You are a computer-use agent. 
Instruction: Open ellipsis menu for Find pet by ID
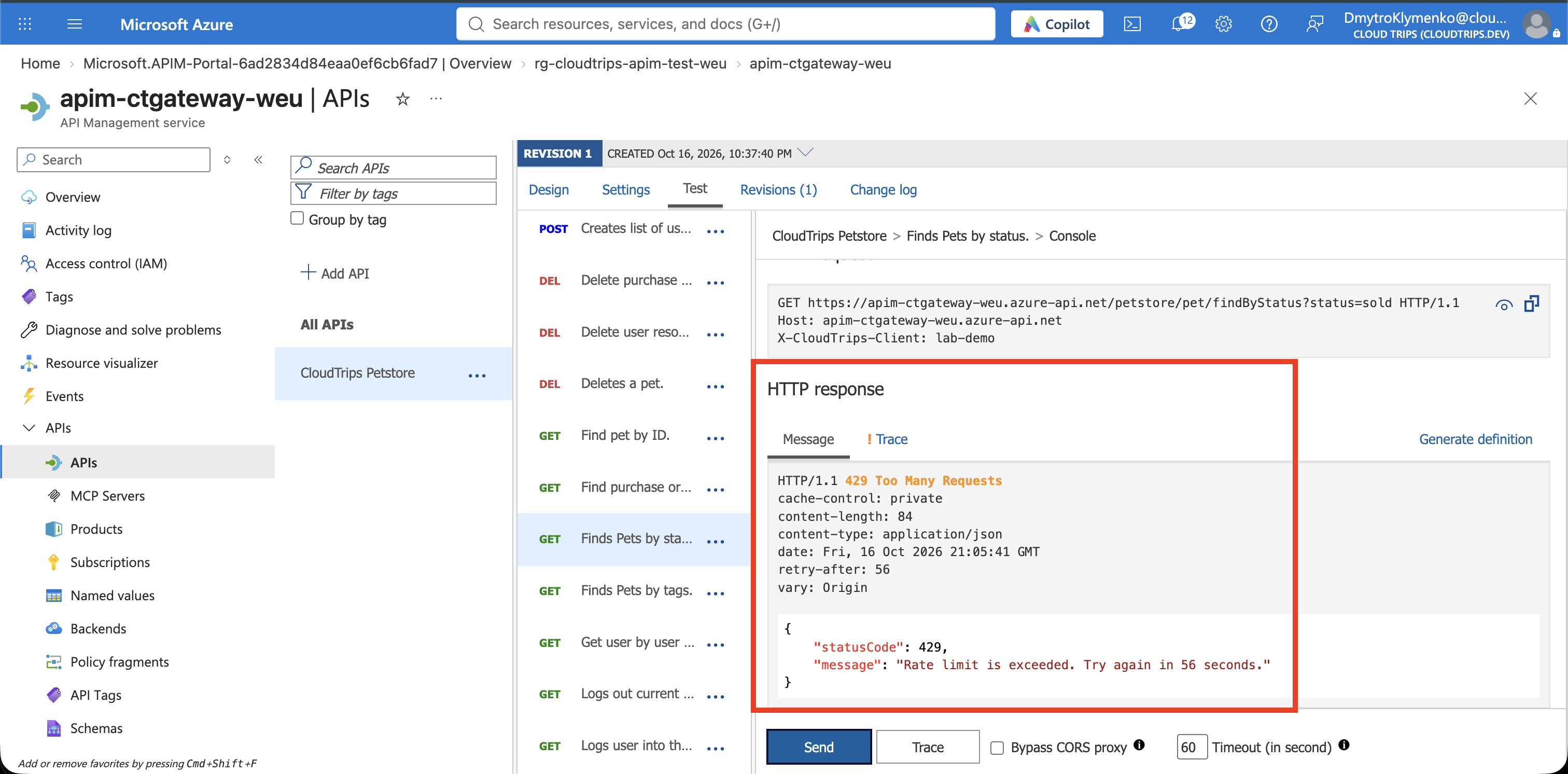[715, 438]
